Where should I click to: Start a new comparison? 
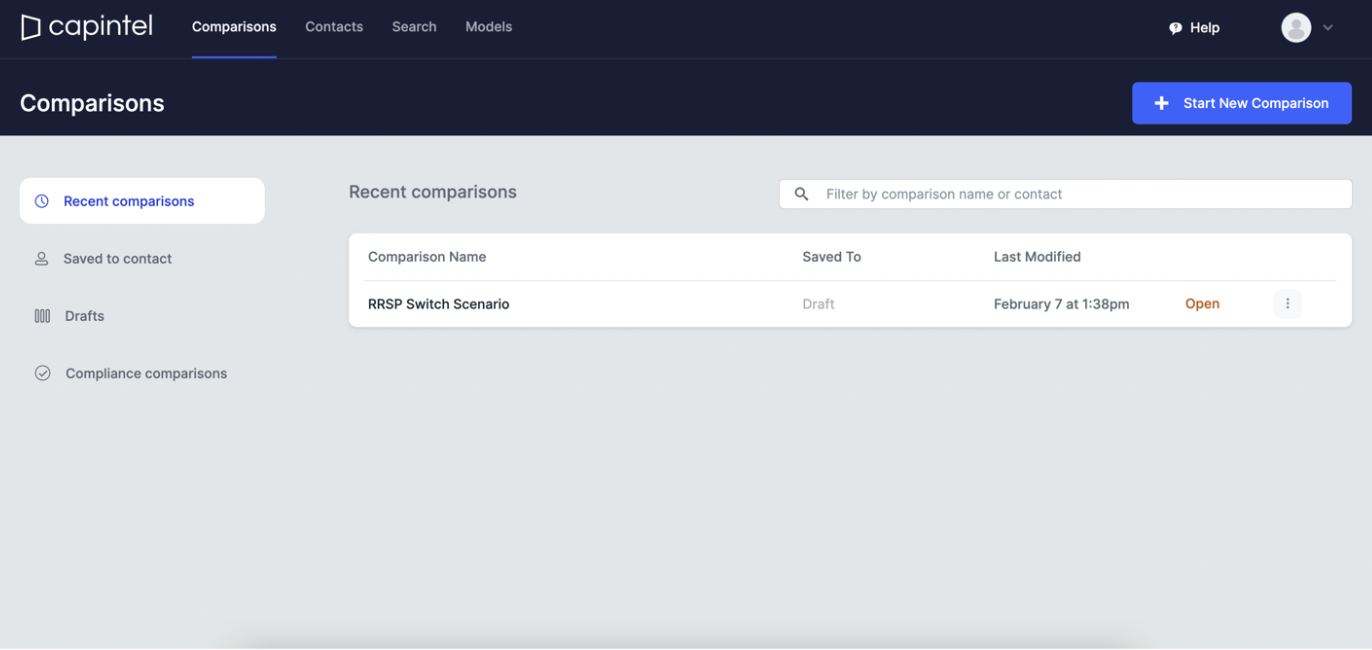click(x=1241, y=103)
